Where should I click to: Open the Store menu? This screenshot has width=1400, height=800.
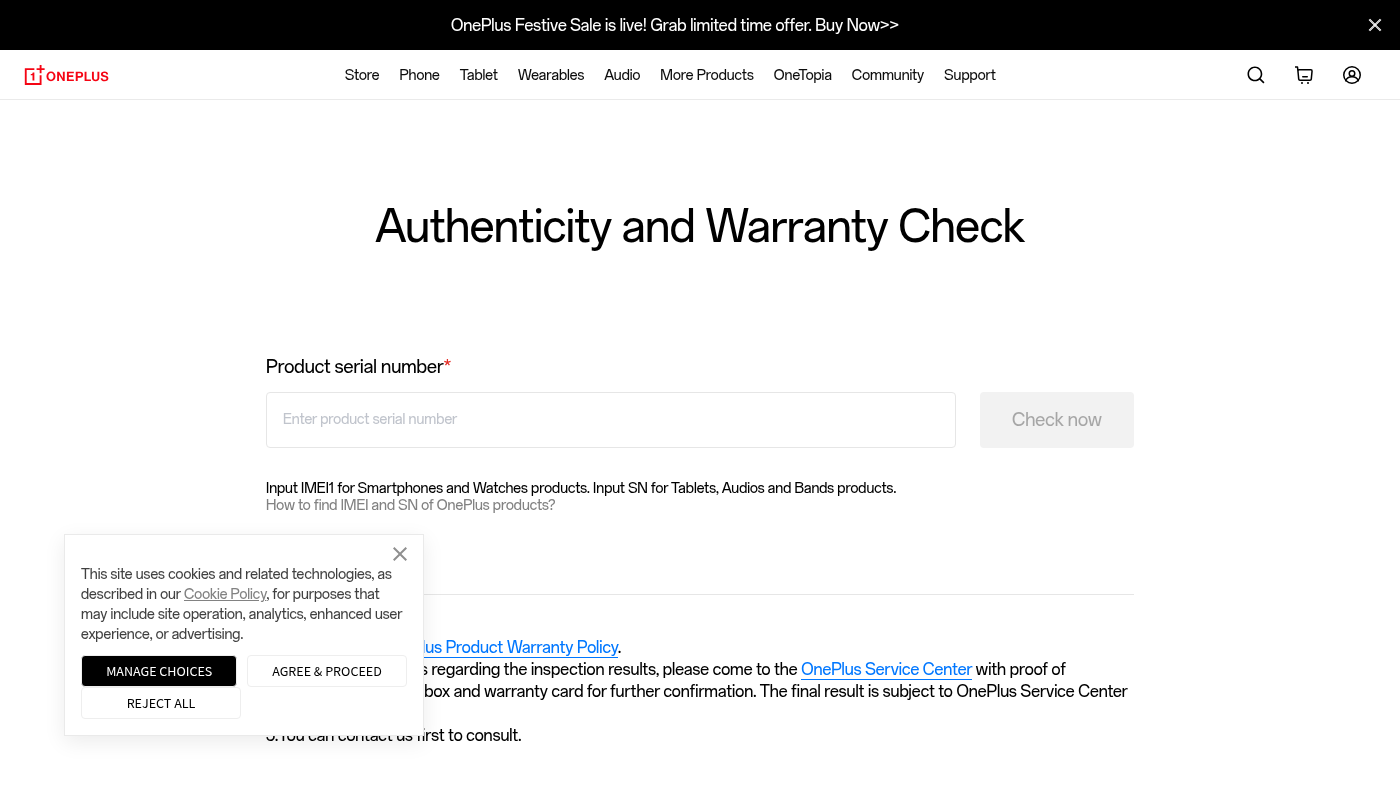[362, 75]
